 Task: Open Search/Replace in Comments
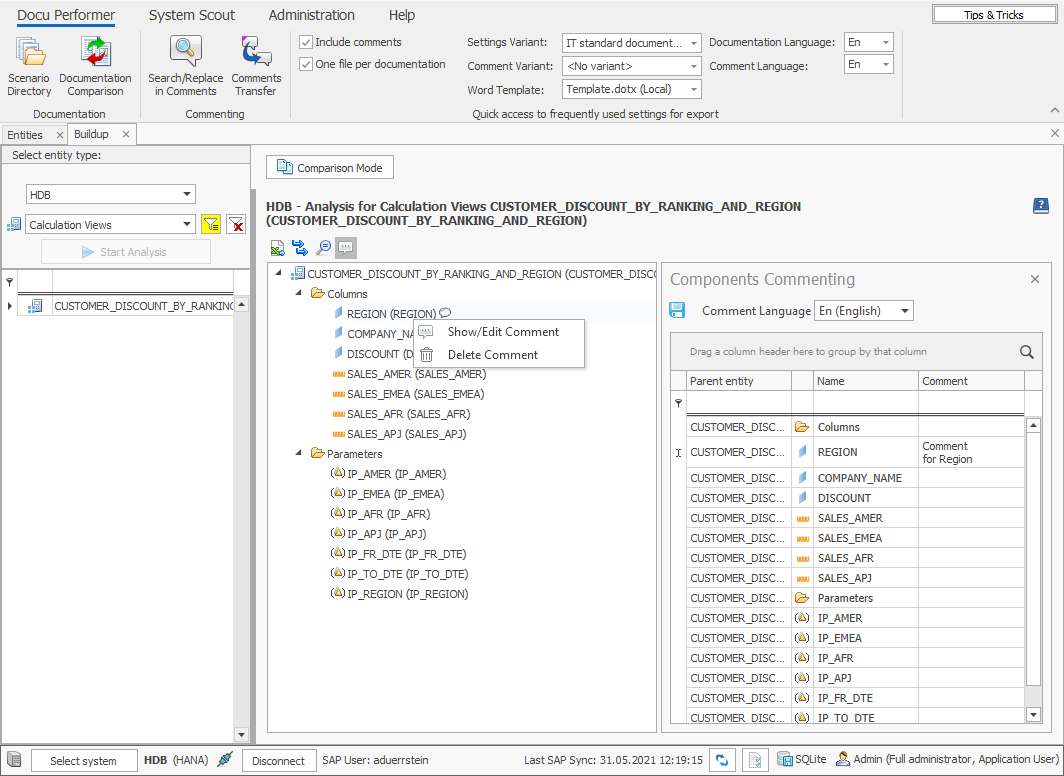[185, 66]
